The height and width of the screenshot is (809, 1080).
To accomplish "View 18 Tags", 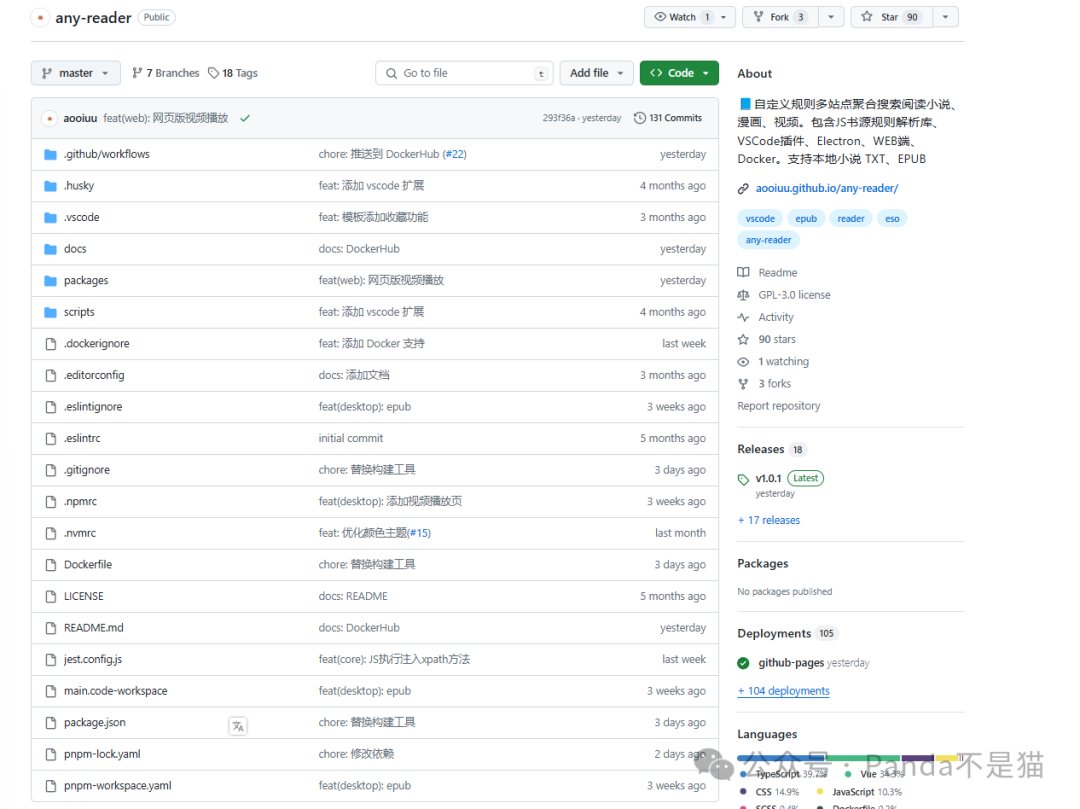I will (x=233, y=73).
